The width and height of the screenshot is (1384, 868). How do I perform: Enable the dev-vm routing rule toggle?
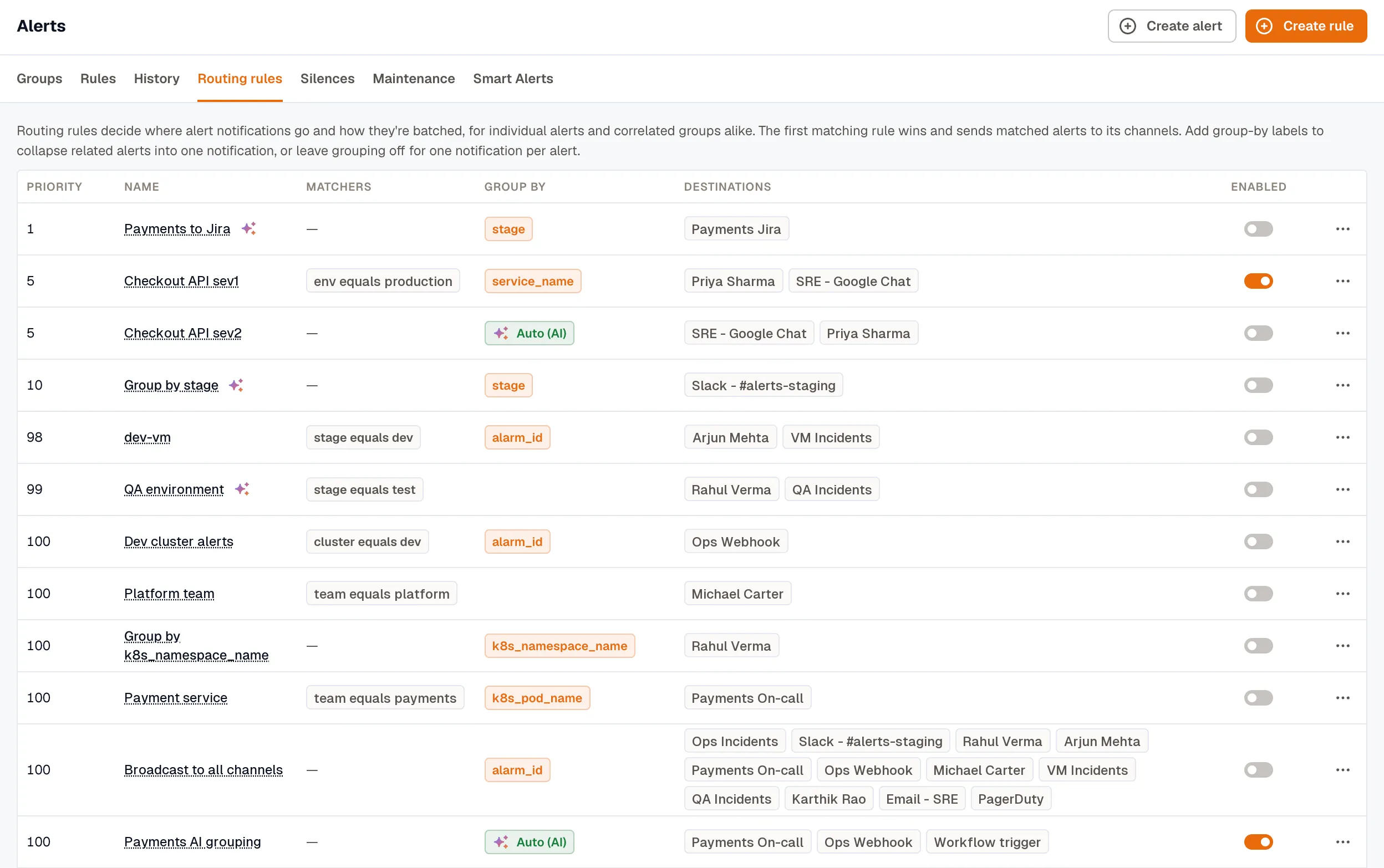1258,437
